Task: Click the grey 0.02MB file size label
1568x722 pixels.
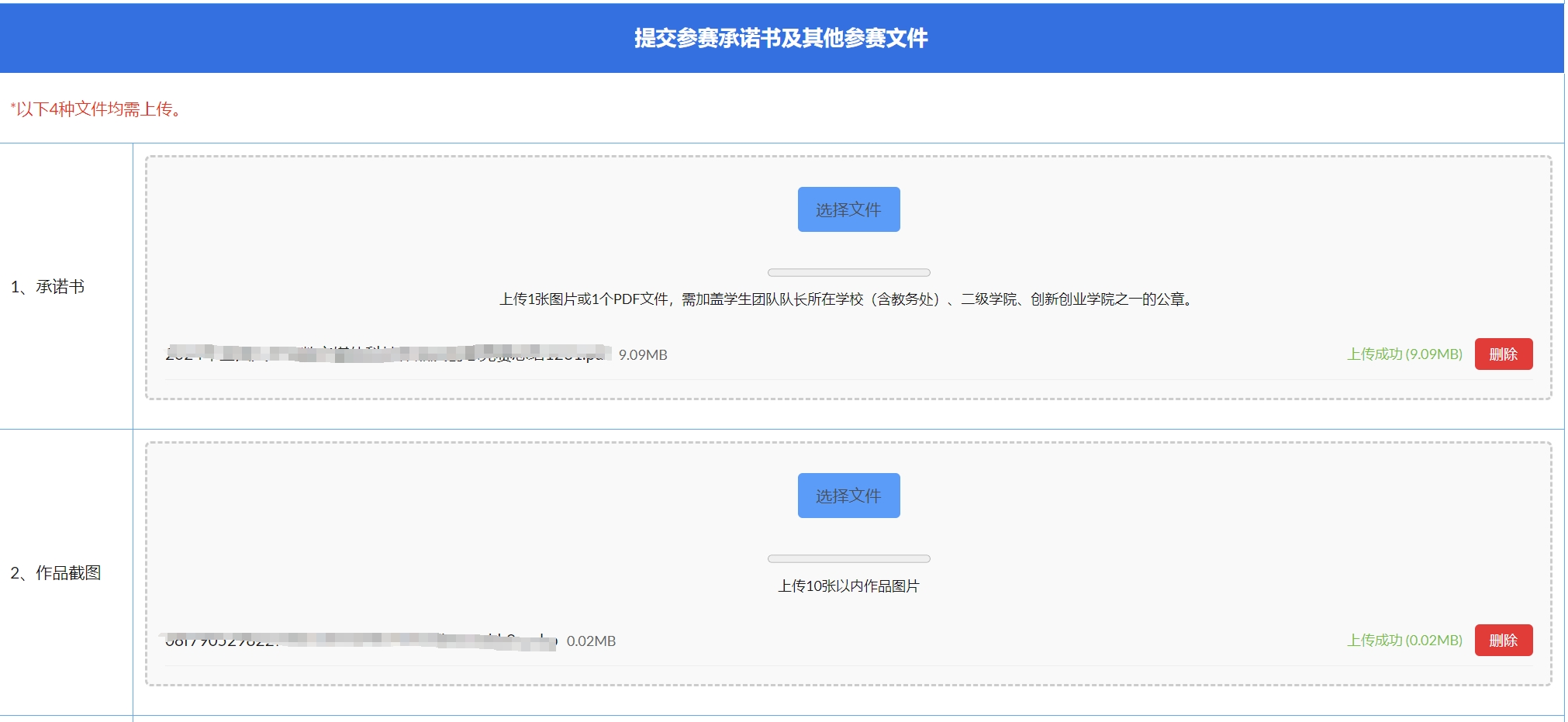Action: (591, 641)
